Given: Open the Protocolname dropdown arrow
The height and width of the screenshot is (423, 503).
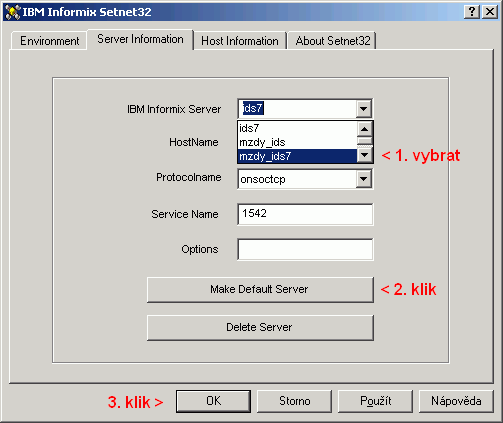Looking at the screenshot, I should click(363, 179).
